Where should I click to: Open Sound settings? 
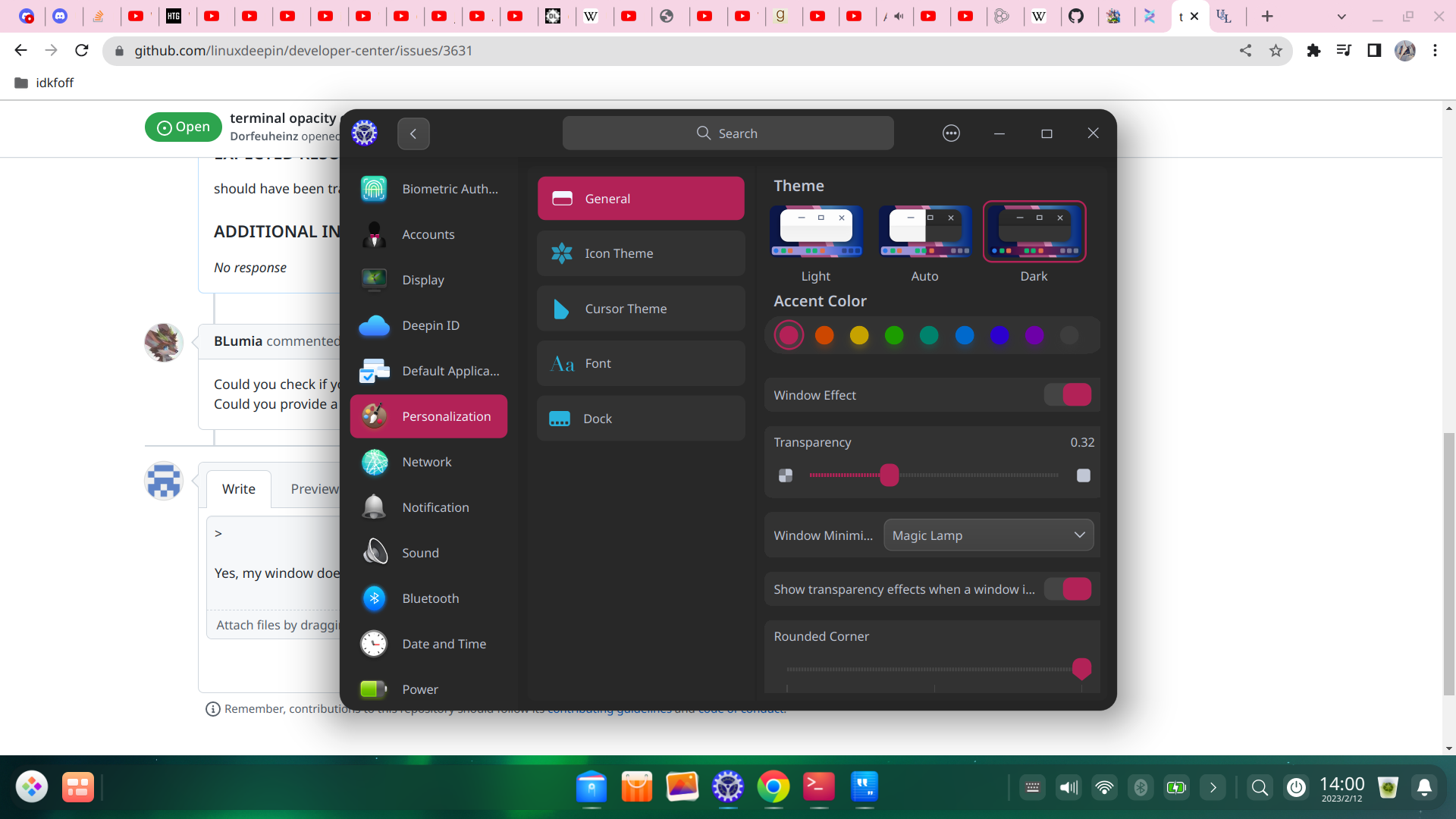[x=428, y=552]
